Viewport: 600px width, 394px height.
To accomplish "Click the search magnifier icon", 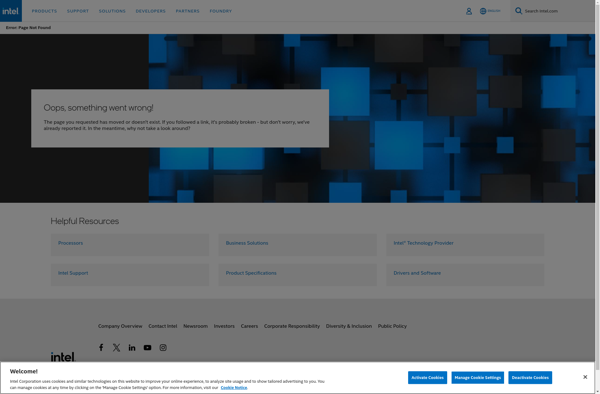I will pyautogui.click(x=518, y=11).
